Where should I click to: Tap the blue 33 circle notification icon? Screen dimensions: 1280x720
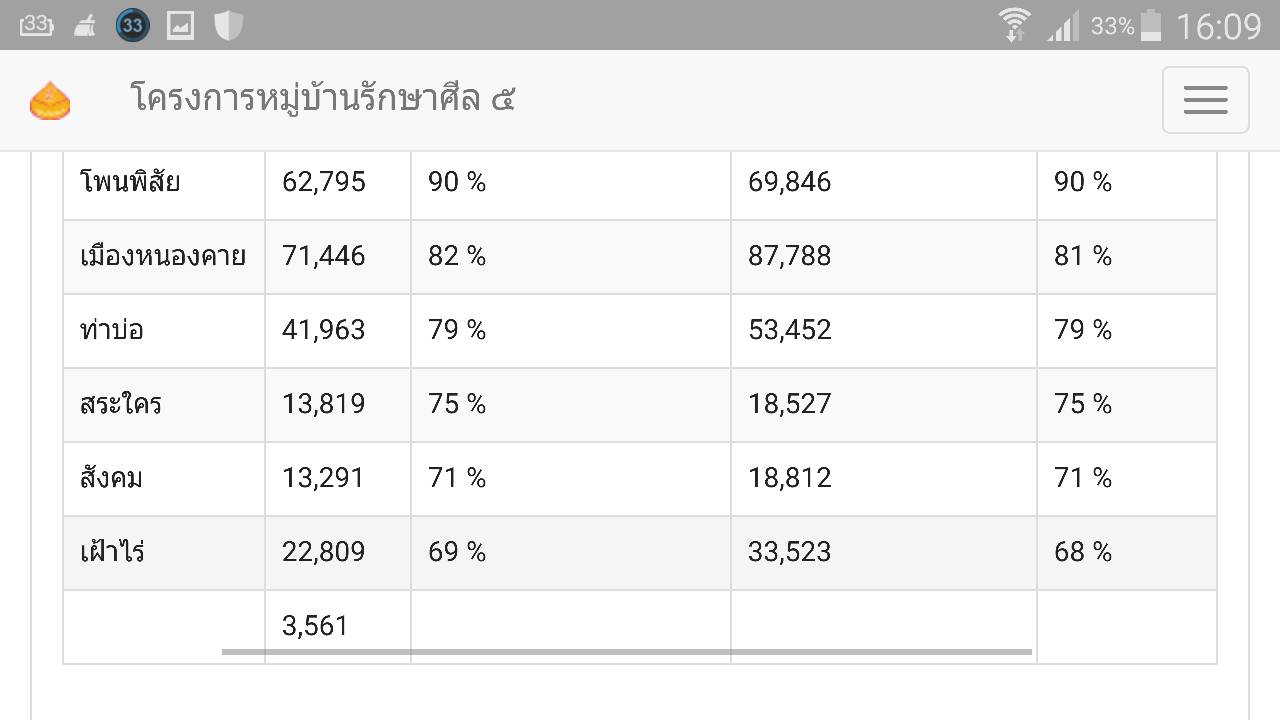click(132, 25)
